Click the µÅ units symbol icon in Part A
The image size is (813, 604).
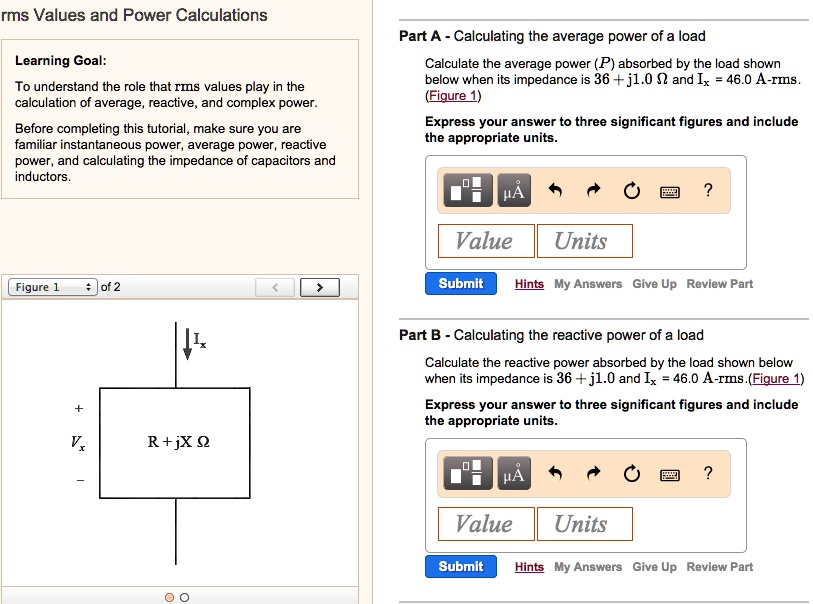point(511,190)
